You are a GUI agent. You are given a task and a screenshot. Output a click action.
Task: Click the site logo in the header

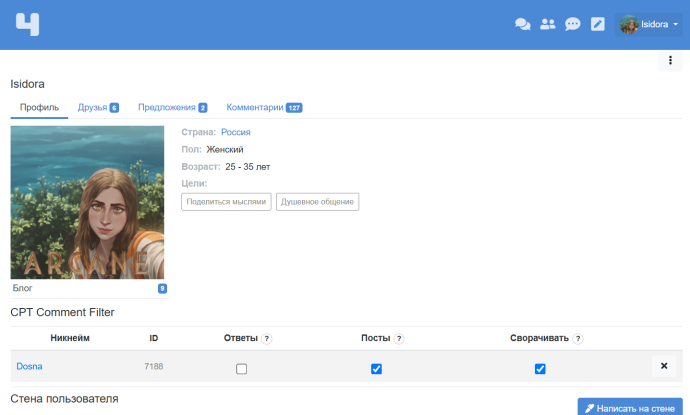point(28,24)
